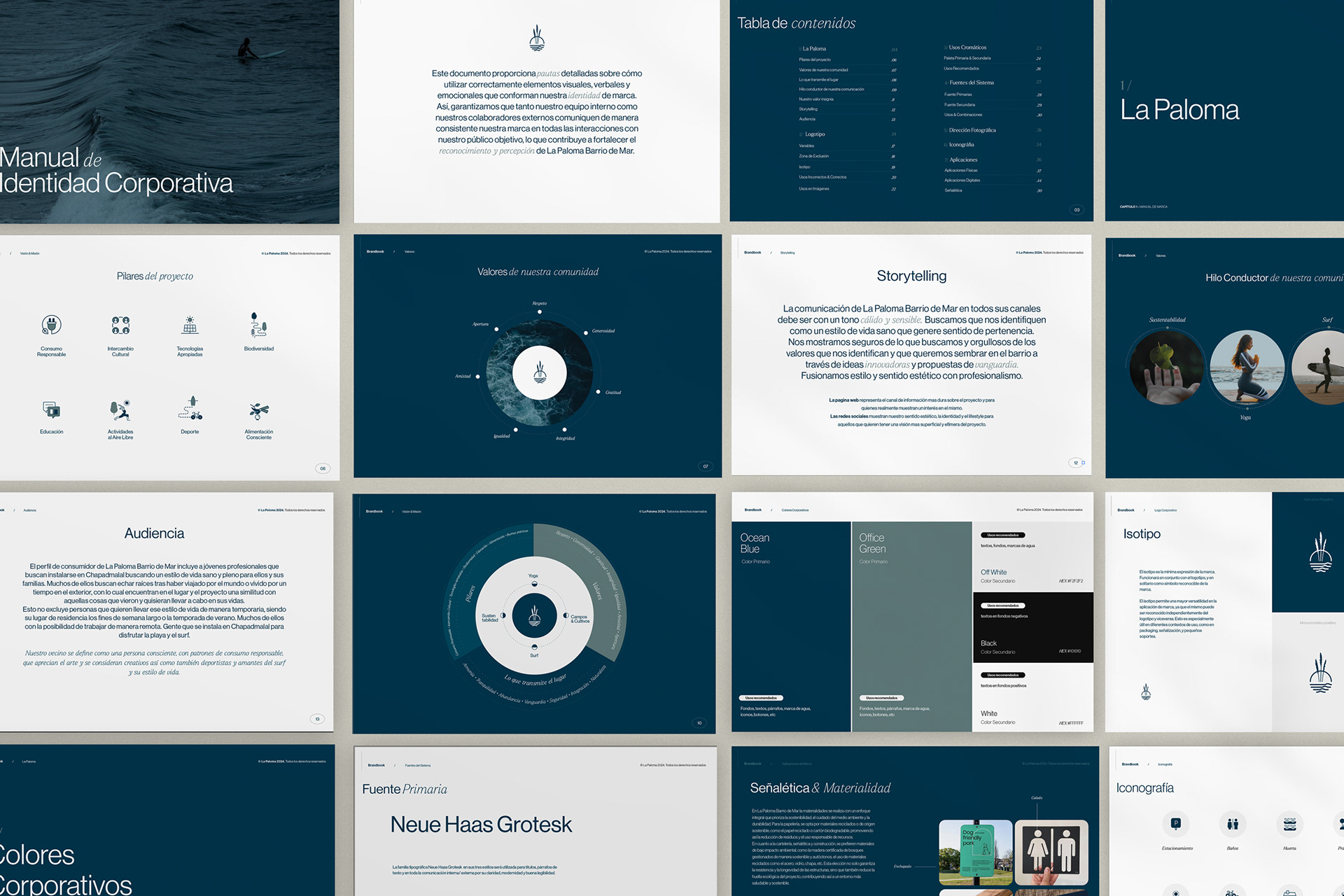This screenshot has width=1344, height=896.
Task: Click the Black secondary color swatch
Action: pyautogui.click(x=1032, y=627)
